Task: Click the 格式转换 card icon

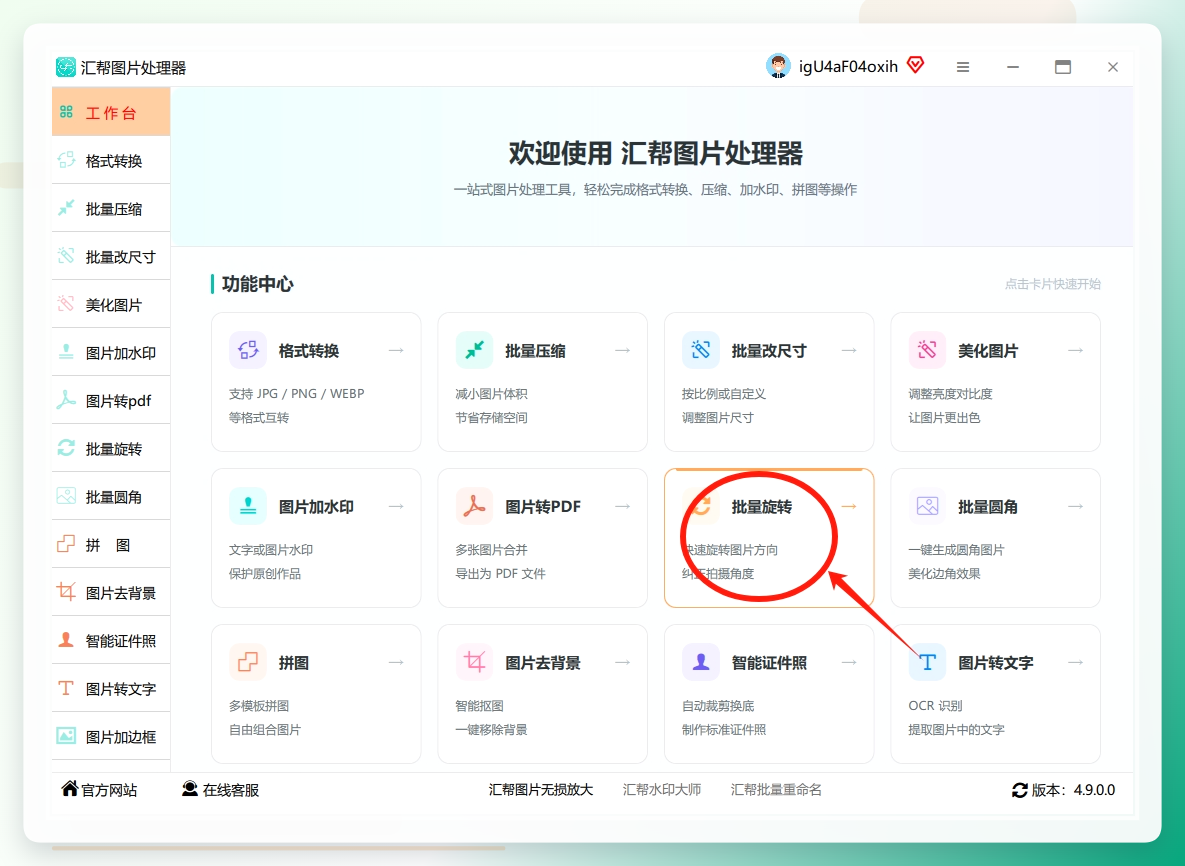Action: [248, 350]
